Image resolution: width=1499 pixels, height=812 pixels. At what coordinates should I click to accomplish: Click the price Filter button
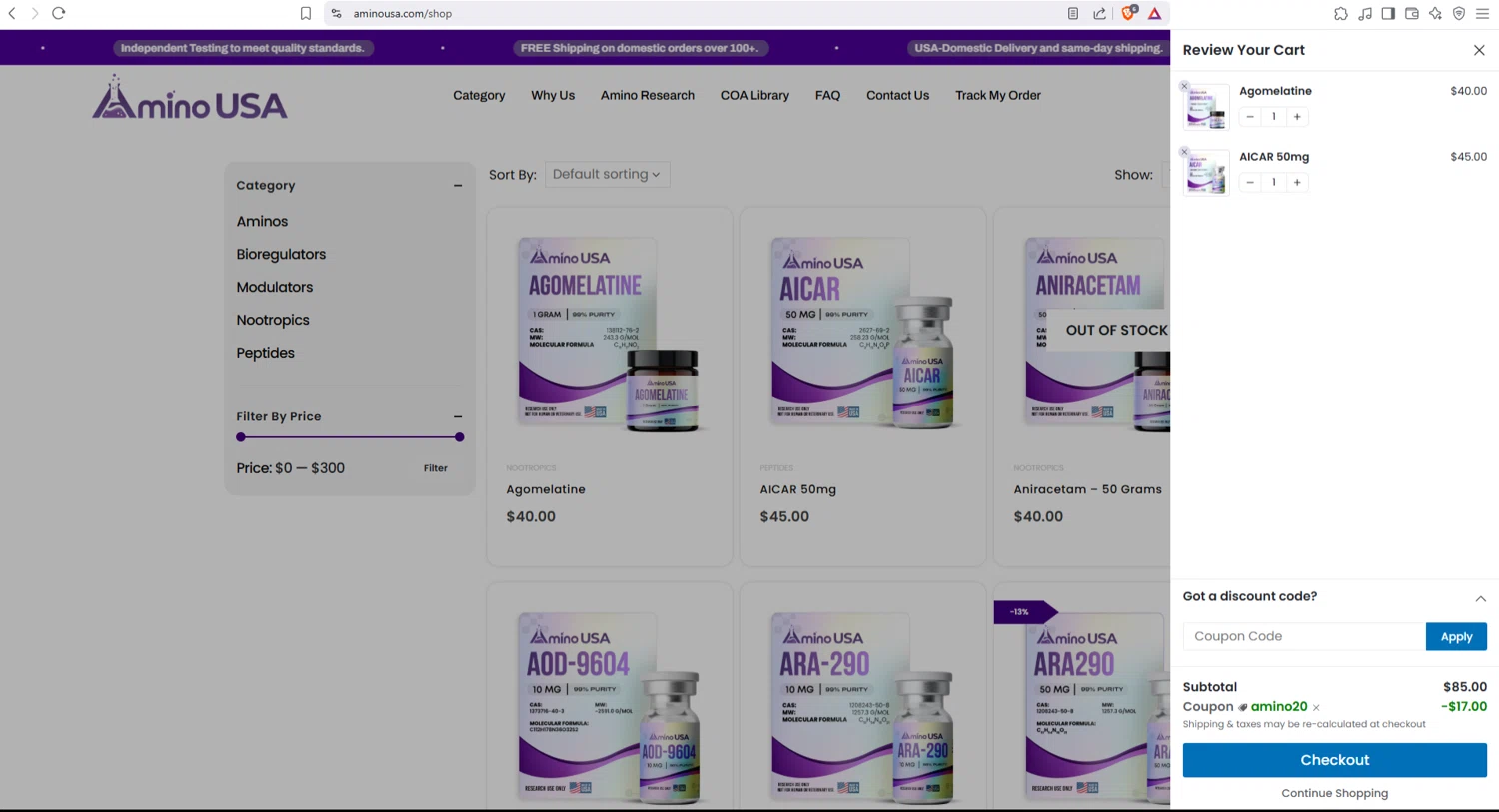435,468
